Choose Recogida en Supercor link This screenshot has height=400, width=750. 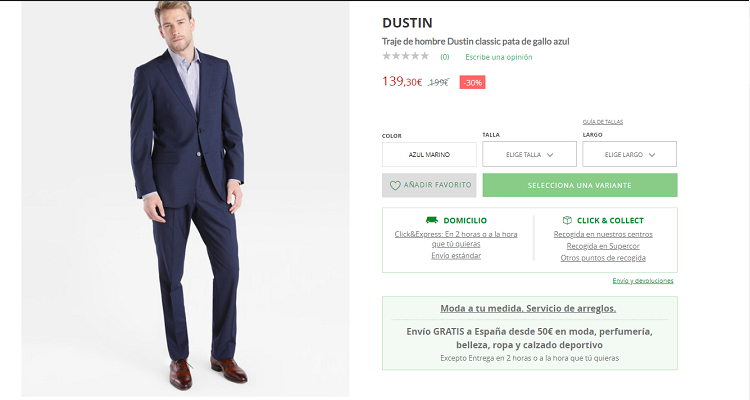pyautogui.click(x=602, y=246)
